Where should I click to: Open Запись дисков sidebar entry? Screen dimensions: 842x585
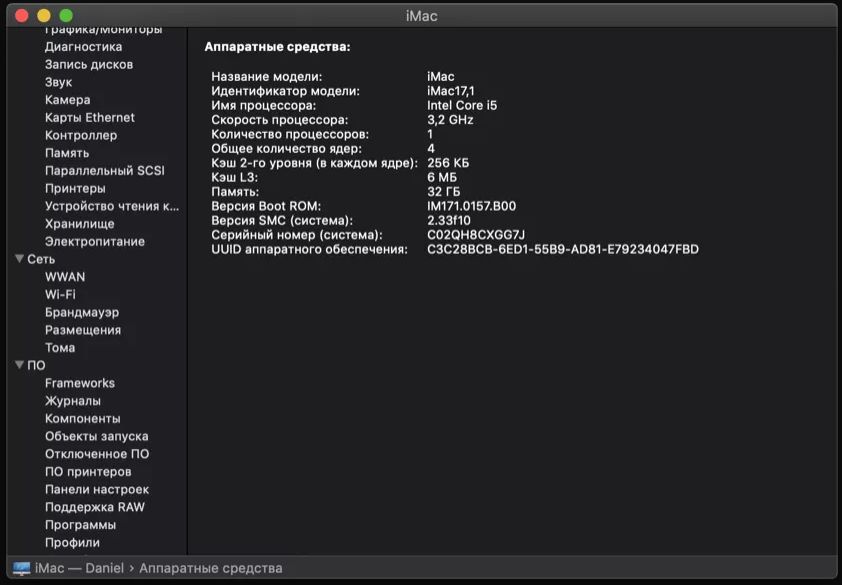89,64
